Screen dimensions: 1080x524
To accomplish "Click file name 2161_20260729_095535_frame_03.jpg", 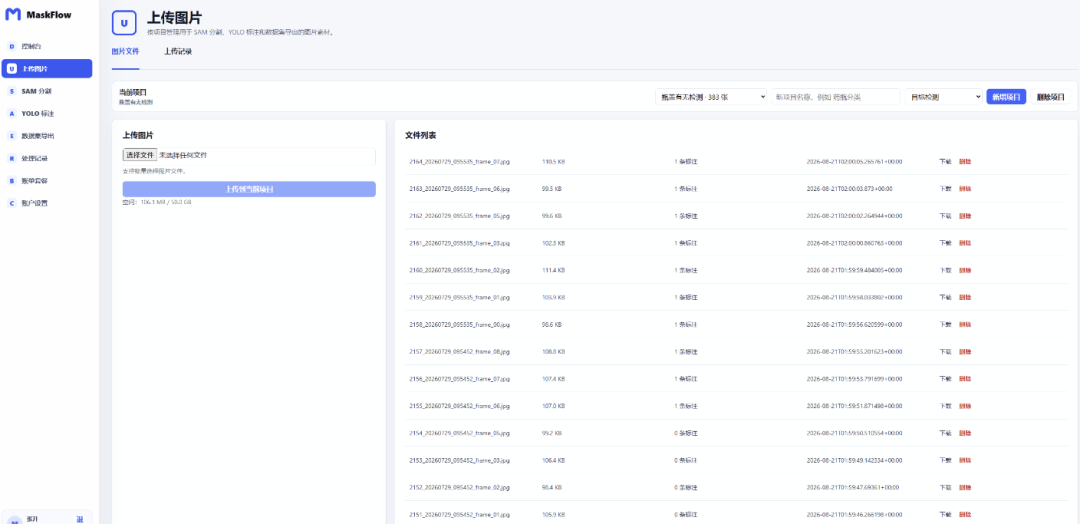I will [x=459, y=243].
